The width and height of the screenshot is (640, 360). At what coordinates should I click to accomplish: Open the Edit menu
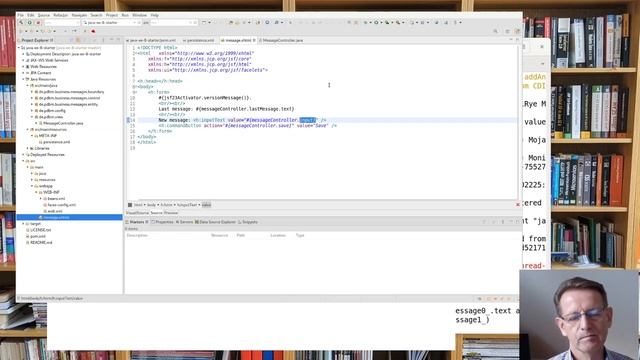[x=31, y=15]
